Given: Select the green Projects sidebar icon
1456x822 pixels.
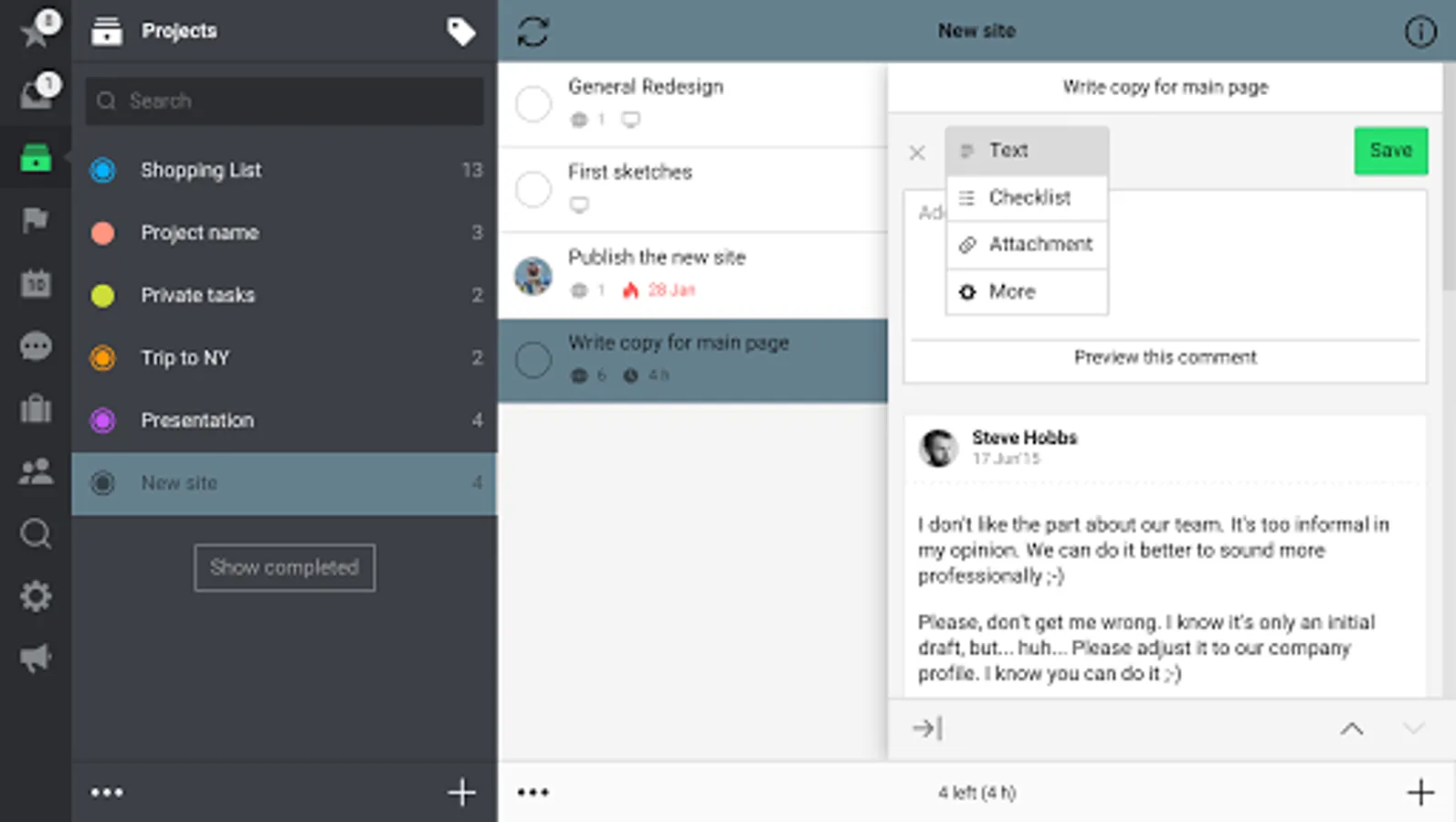Looking at the screenshot, I should coord(36,157).
